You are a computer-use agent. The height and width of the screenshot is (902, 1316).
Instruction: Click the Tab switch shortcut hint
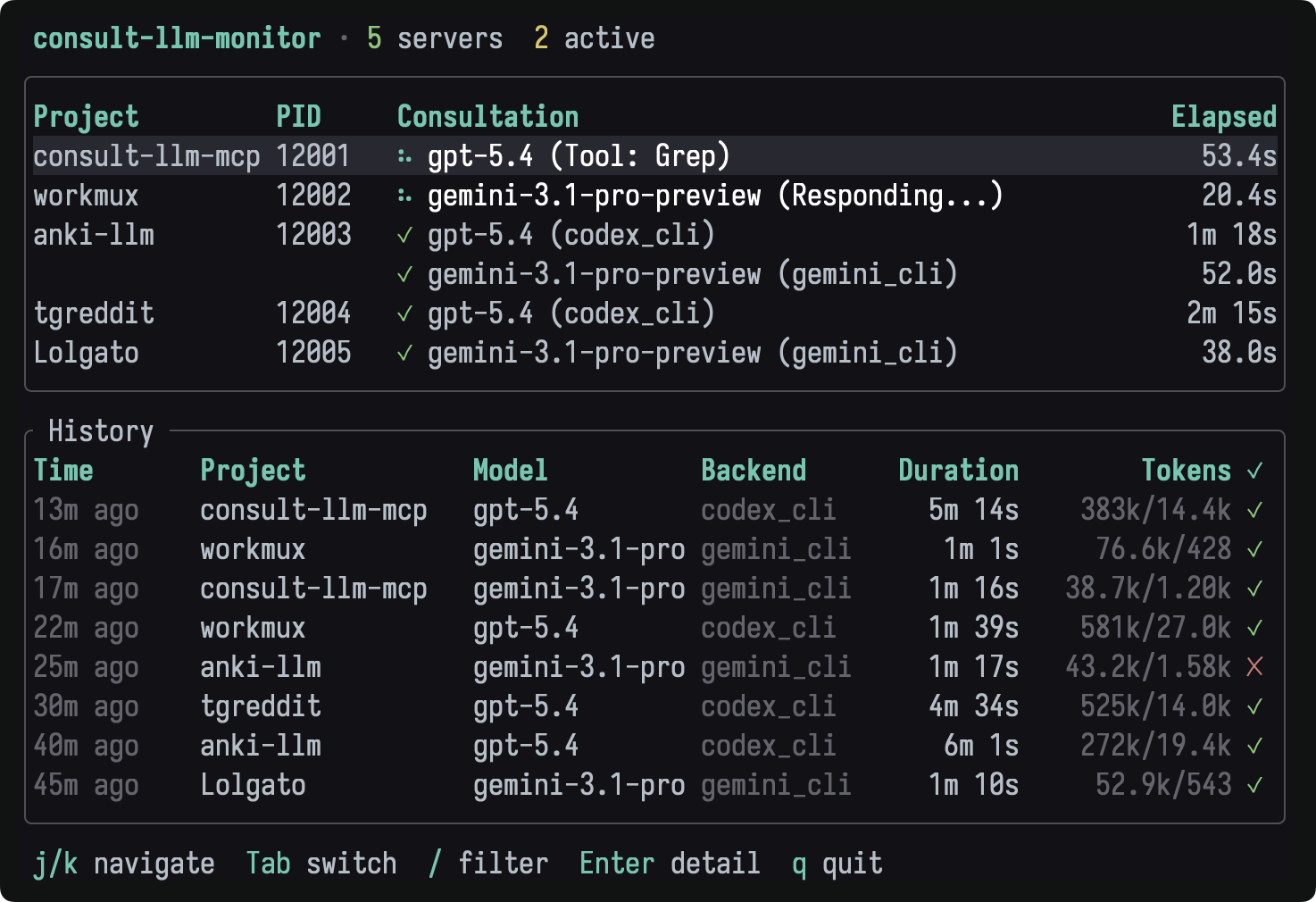click(321, 864)
